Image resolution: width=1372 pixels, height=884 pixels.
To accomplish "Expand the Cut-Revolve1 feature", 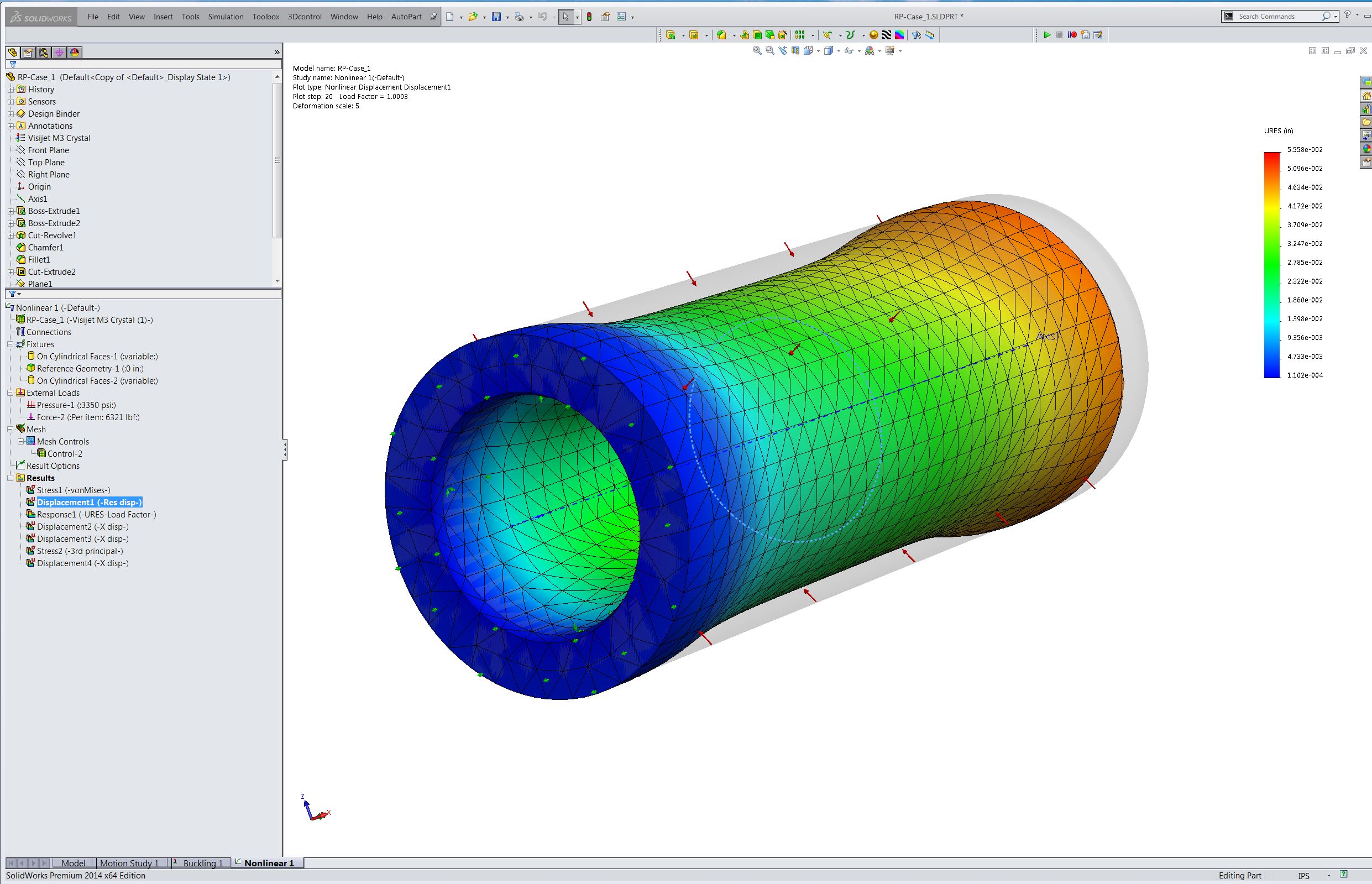I will [x=11, y=236].
